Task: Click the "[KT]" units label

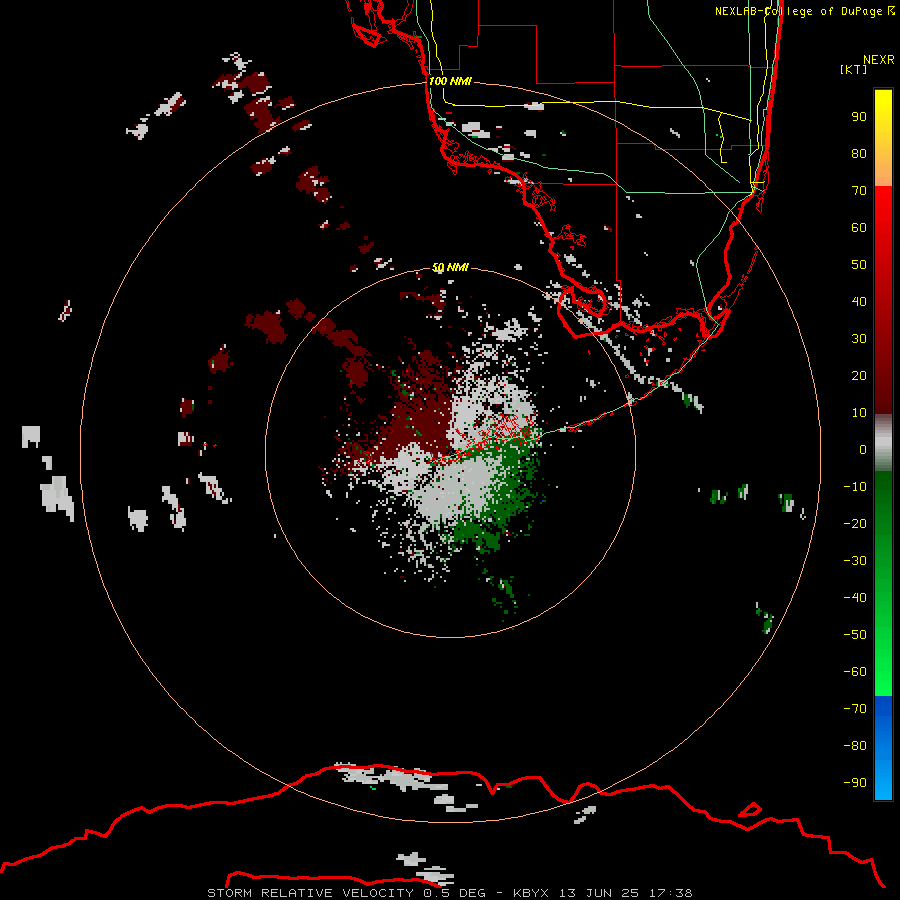Action: pos(854,69)
